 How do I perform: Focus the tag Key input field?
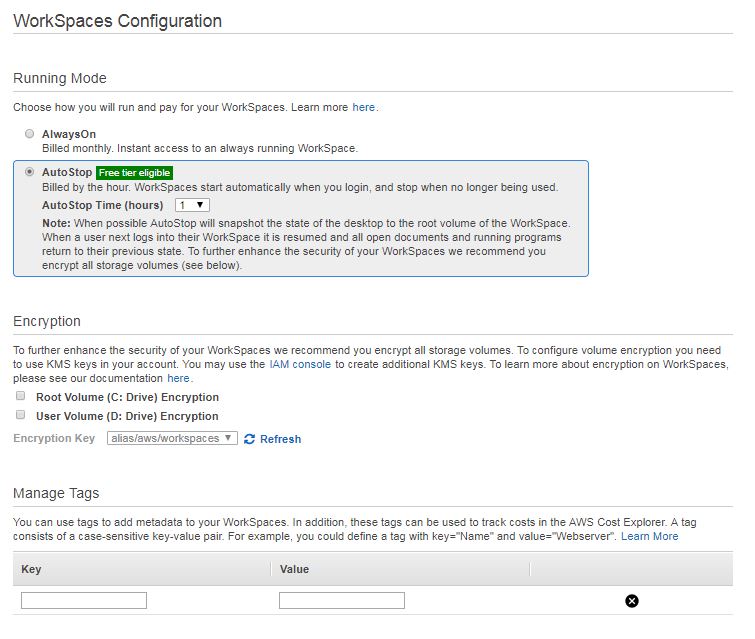(x=84, y=600)
